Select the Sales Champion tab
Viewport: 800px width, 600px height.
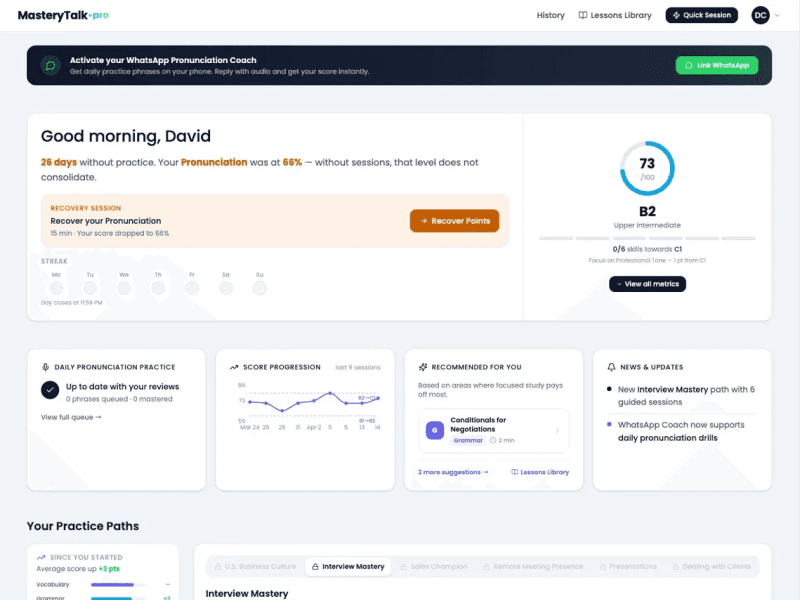tap(434, 566)
